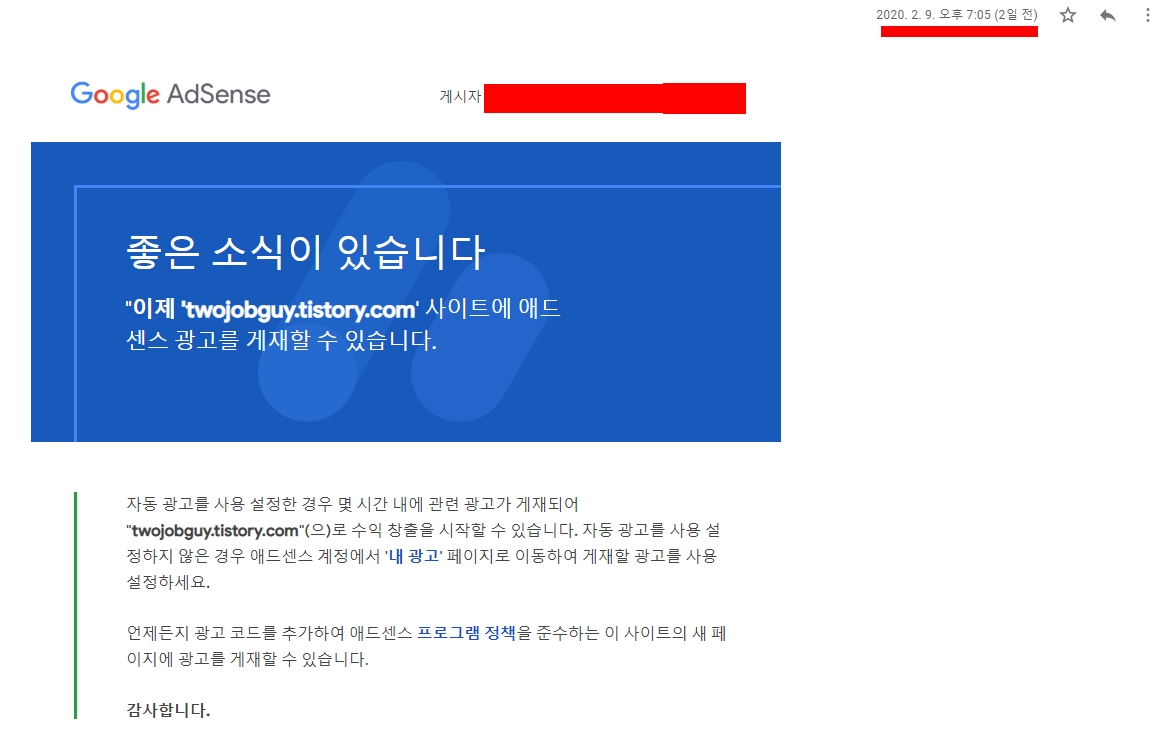Click 'twojobguy.tistory.com' in the body paragraph
1172x754 pixels.
click(x=215, y=531)
